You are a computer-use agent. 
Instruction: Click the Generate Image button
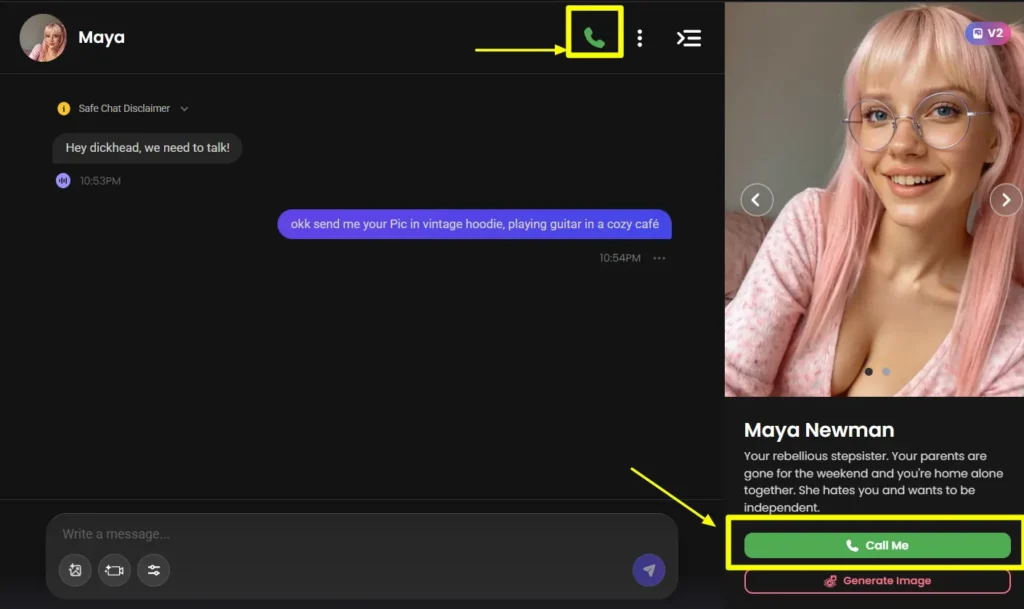[x=876, y=580]
